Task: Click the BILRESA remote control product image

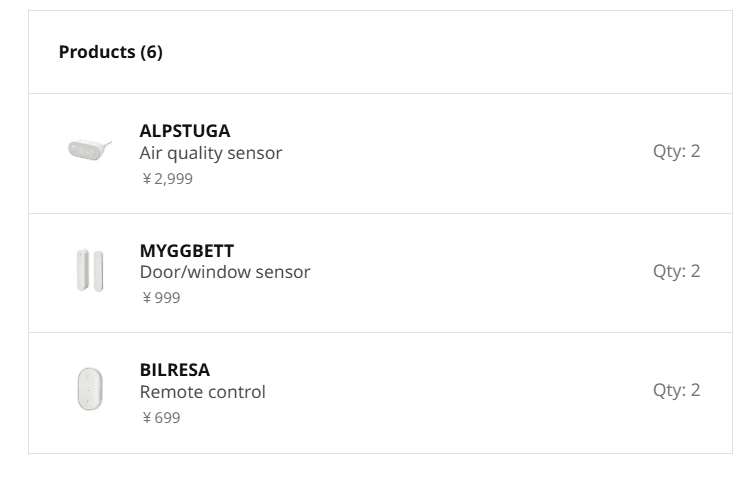Action: click(89, 390)
